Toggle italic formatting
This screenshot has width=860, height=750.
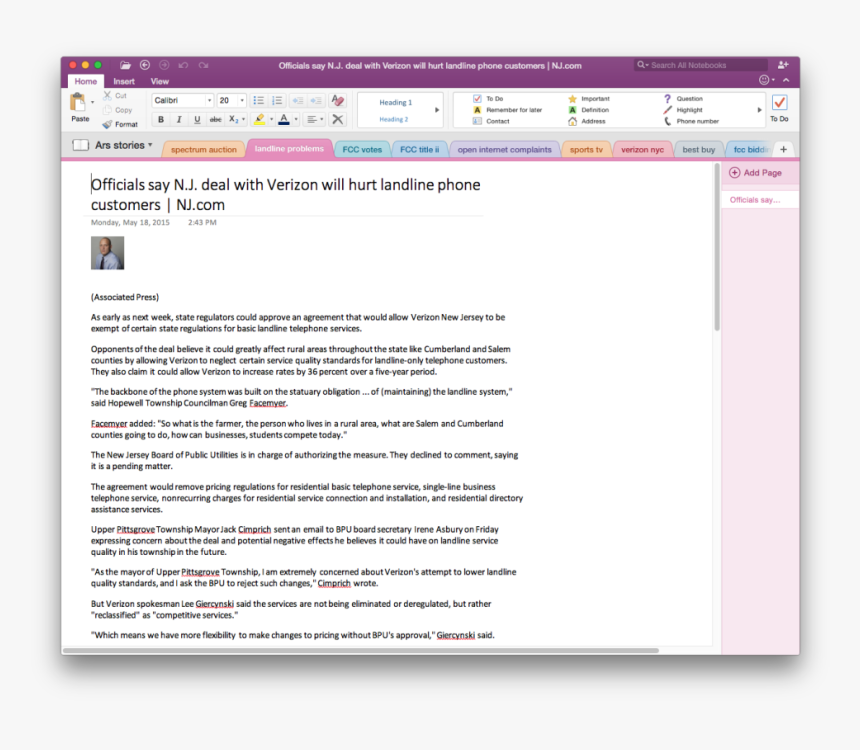point(178,119)
